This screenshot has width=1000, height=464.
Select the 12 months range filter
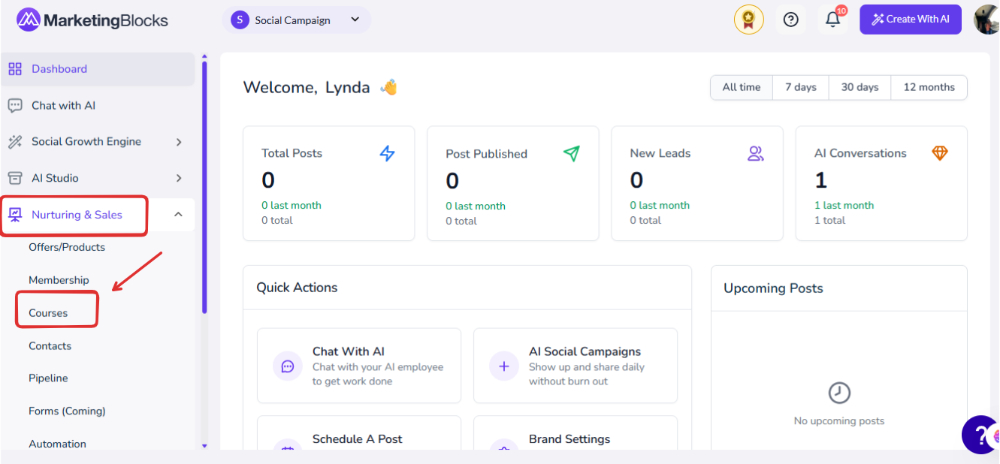(929, 87)
